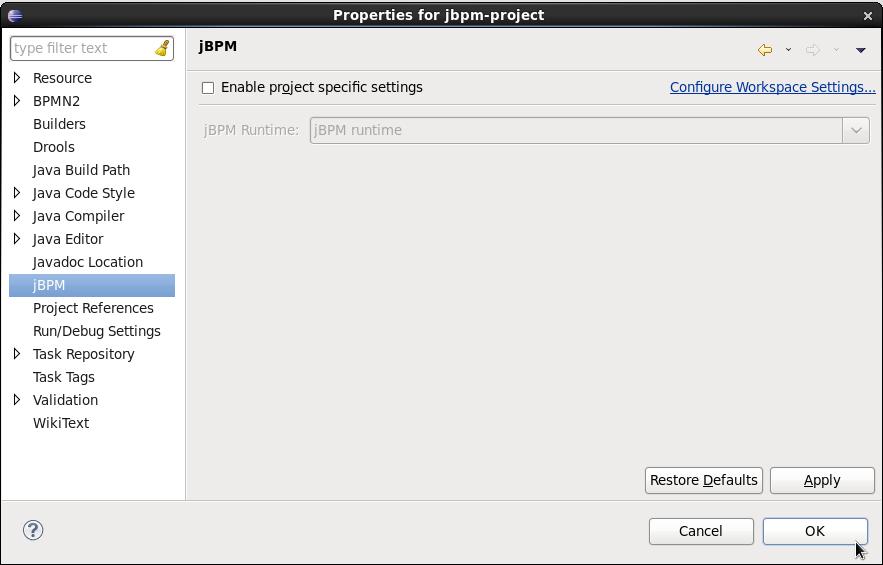Click the clear filter text broom icon
Image resolution: width=883 pixels, height=565 pixels.
[162, 48]
